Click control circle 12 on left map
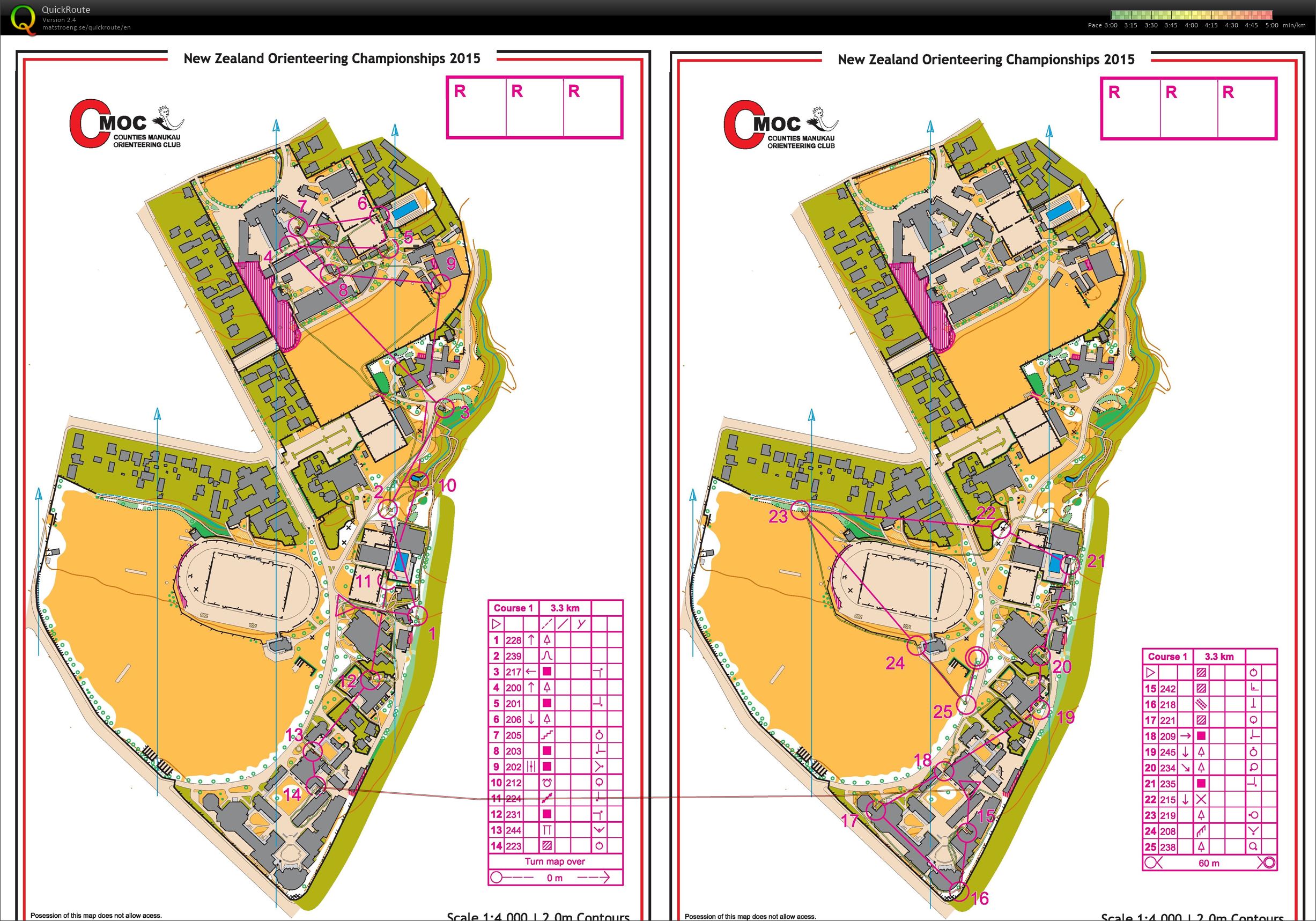Image resolution: width=1316 pixels, height=921 pixels. pyautogui.click(x=371, y=680)
